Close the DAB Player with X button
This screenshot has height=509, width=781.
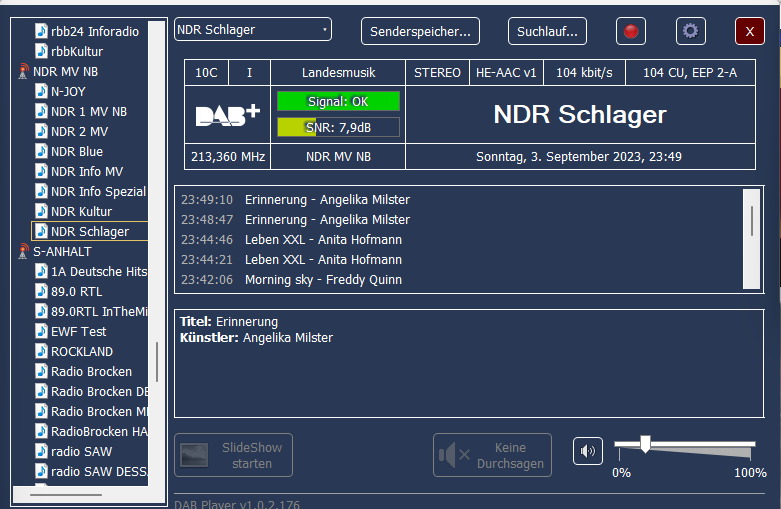(x=750, y=31)
